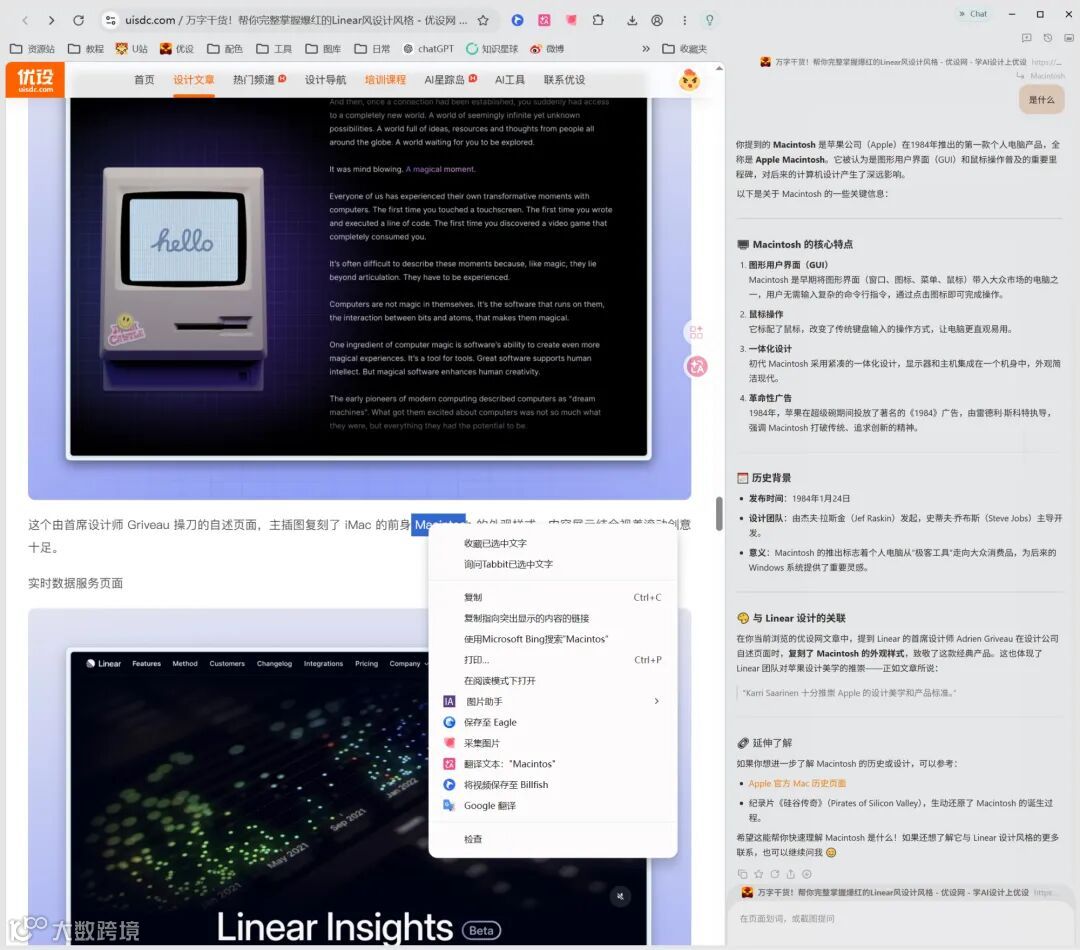Choose 复制指向突出显示的内容的链接
Viewport: 1080px width, 950px height.
[553, 619]
